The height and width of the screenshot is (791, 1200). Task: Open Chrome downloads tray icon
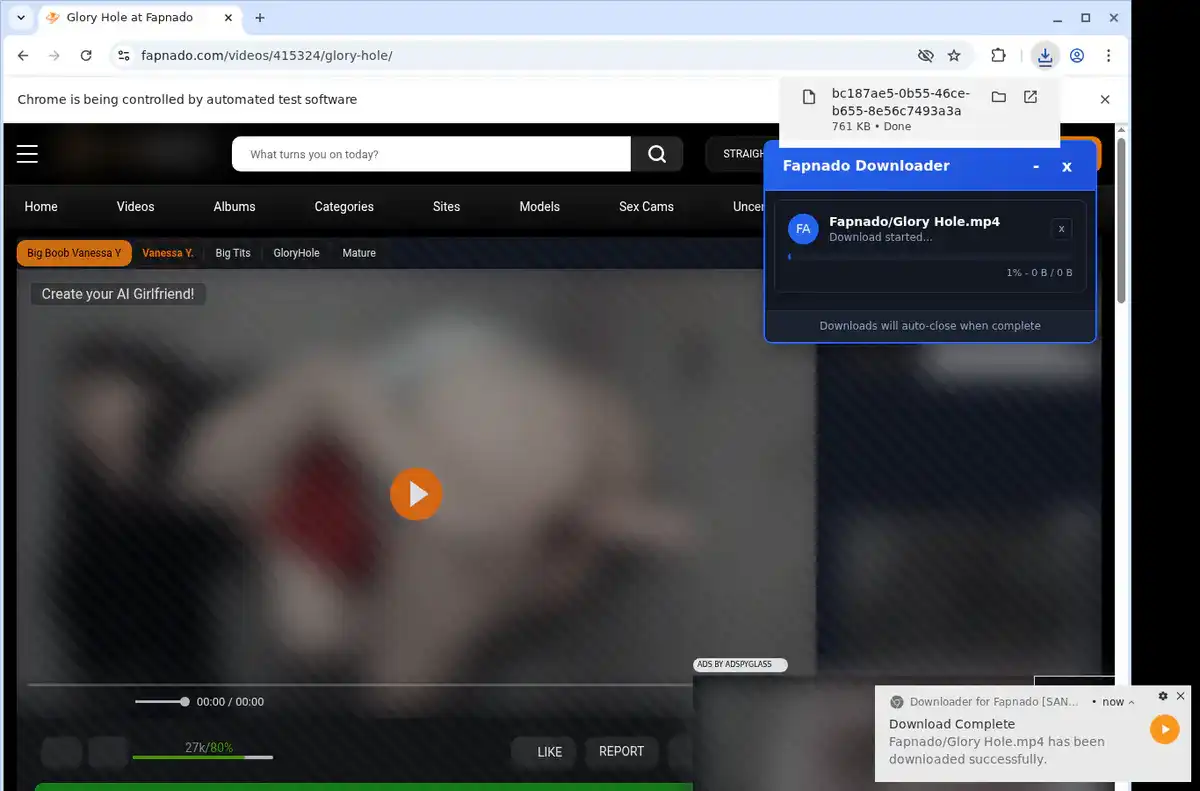(1044, 56)
